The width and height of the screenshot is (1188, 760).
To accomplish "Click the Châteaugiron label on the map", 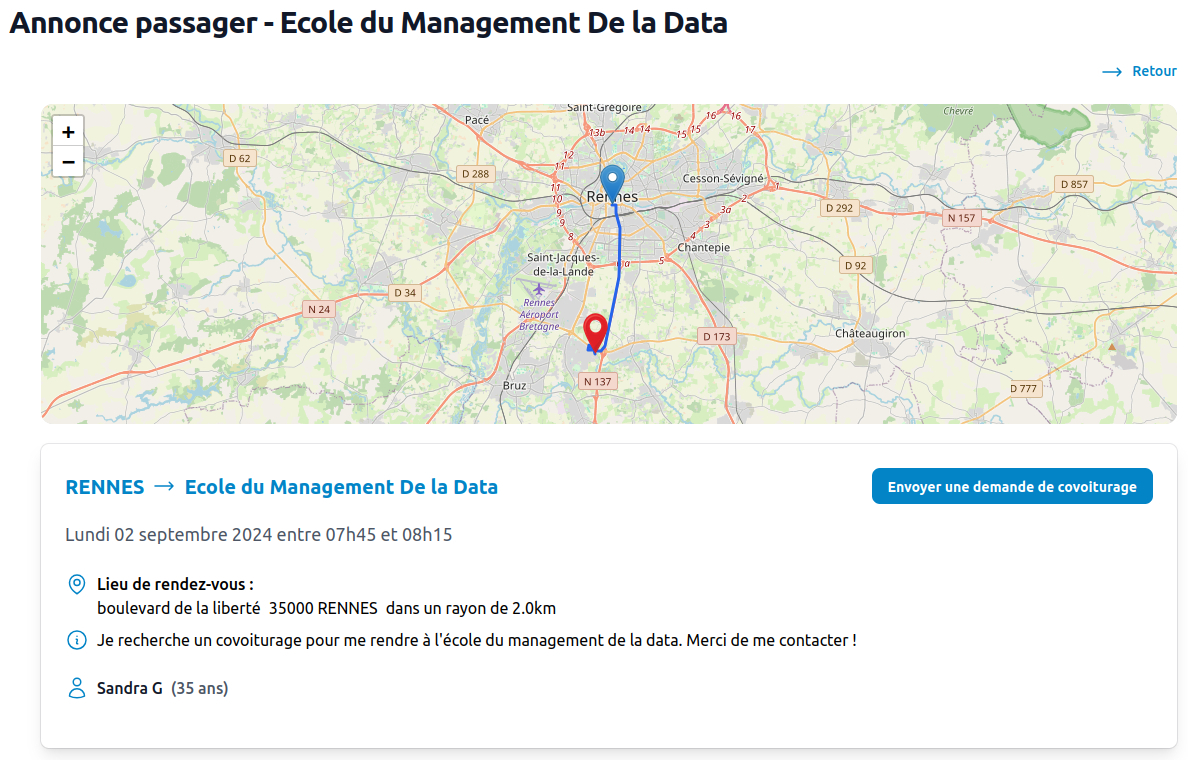I will click(x=870, y=333).
